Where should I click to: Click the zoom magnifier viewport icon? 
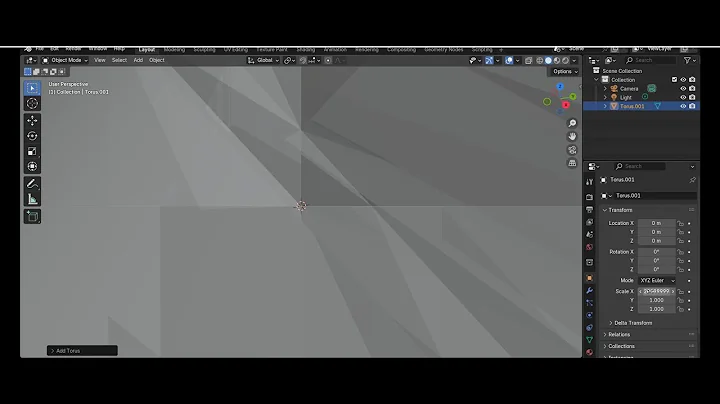point(572,123)
